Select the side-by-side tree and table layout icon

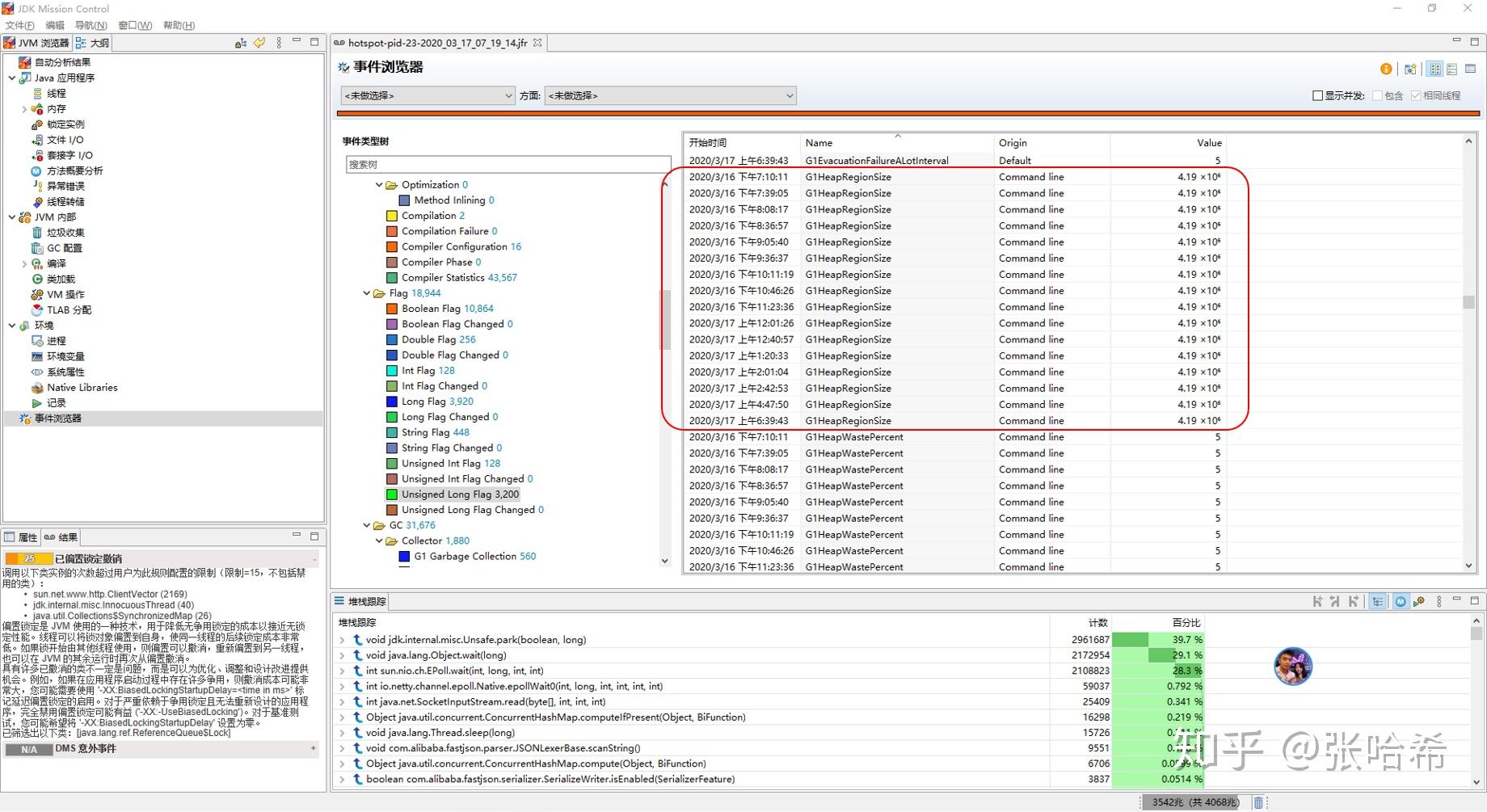click(1435, 69)
